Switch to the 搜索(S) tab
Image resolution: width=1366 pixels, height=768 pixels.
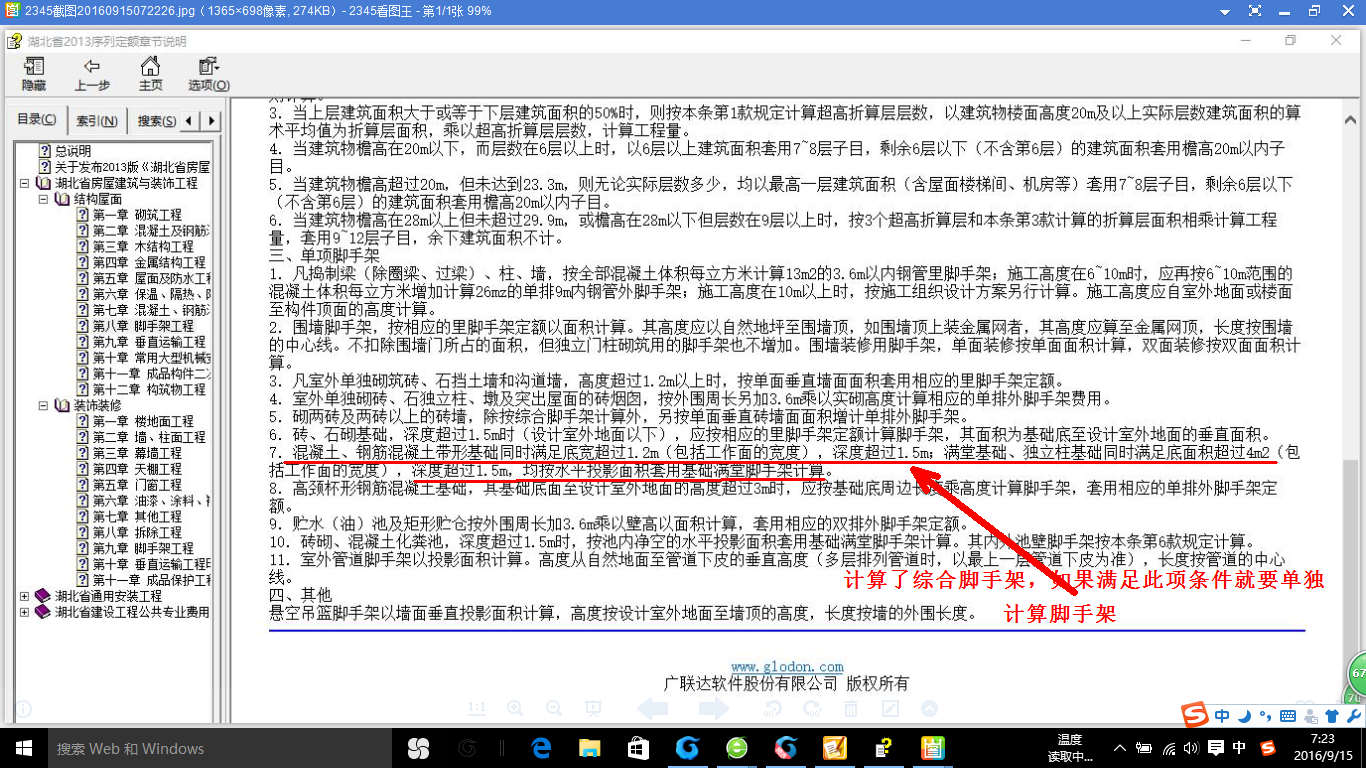157,121
